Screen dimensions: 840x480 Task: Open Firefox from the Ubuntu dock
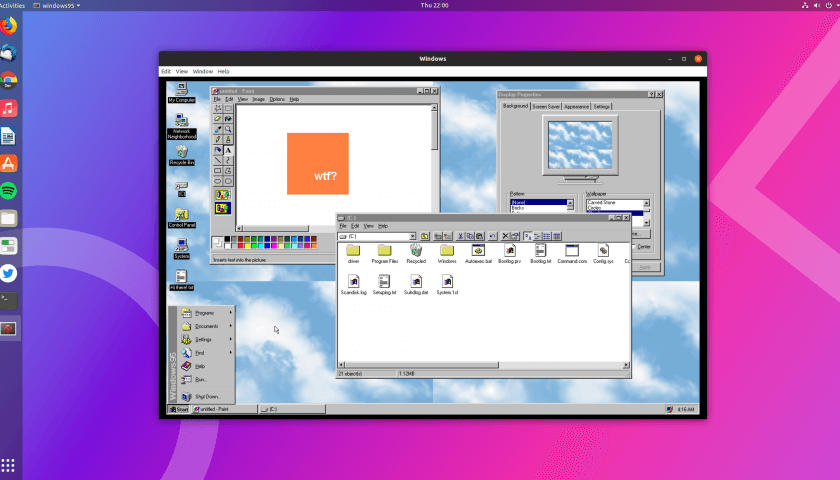(8, 26)
